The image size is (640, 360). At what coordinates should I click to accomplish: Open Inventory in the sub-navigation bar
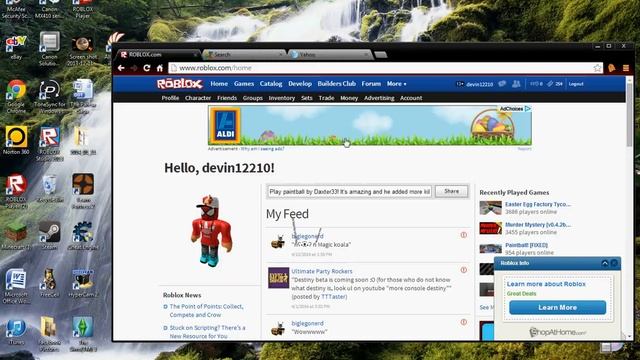(282, 98)
